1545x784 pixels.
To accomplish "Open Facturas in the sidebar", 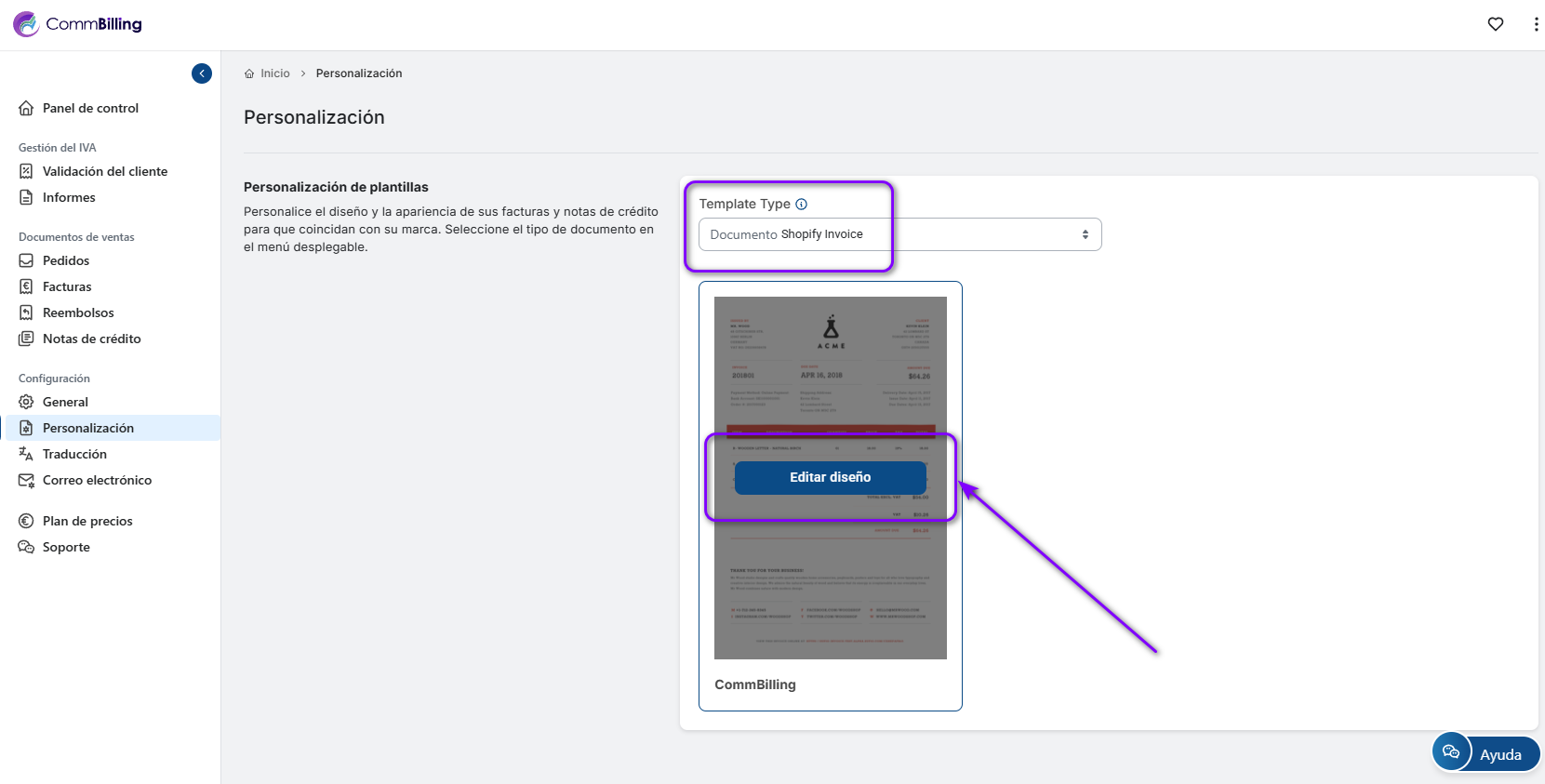I will click(x=67, y=286).
